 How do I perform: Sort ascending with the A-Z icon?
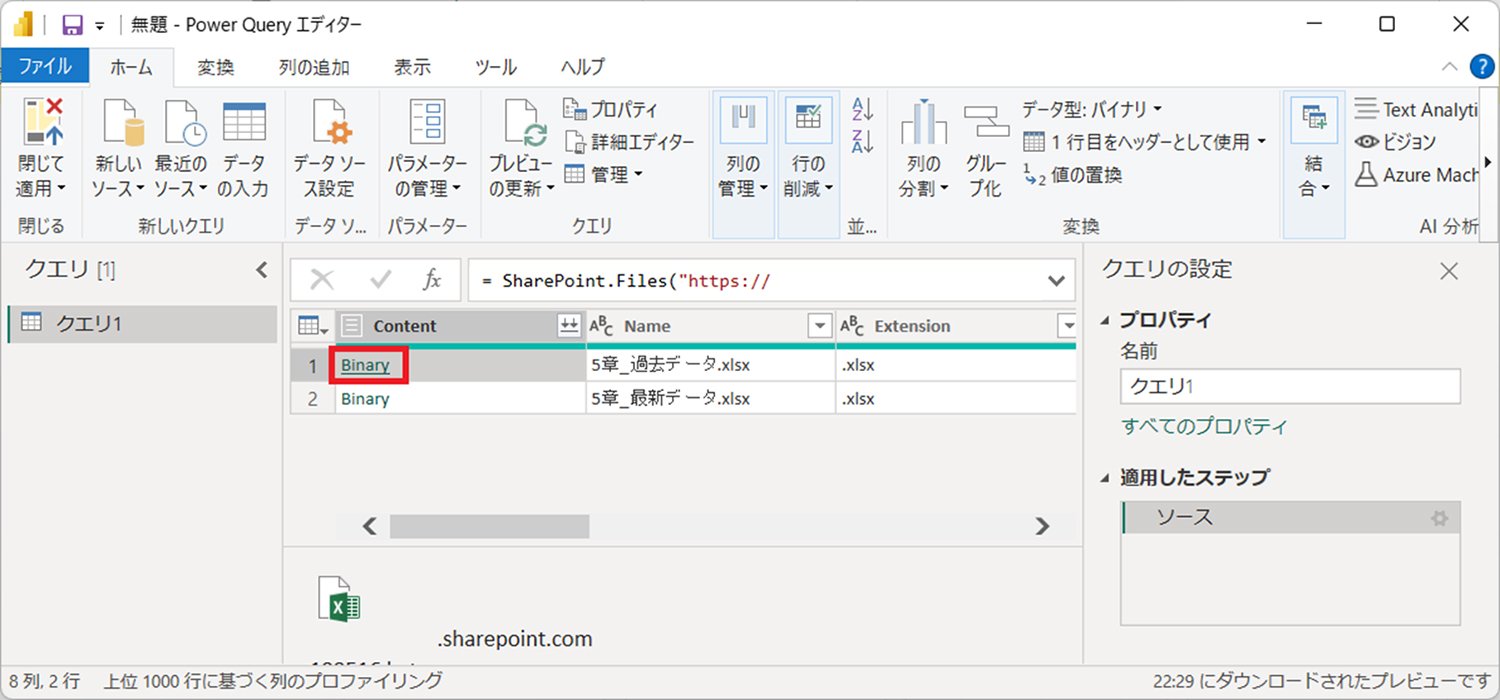tap(862, 108)
